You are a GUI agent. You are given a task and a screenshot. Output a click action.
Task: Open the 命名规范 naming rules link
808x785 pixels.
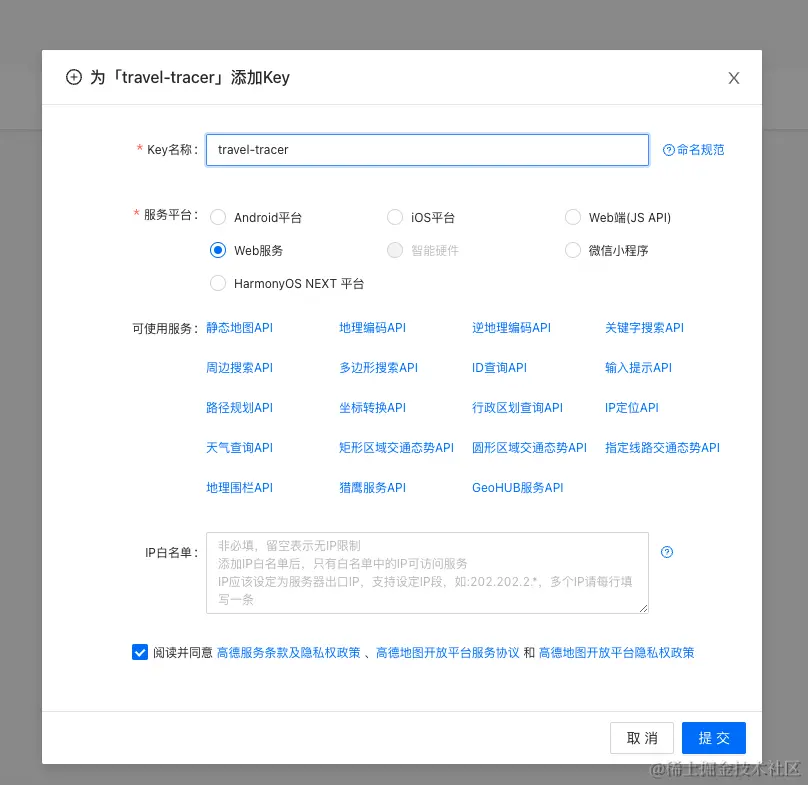click(694, 150)
